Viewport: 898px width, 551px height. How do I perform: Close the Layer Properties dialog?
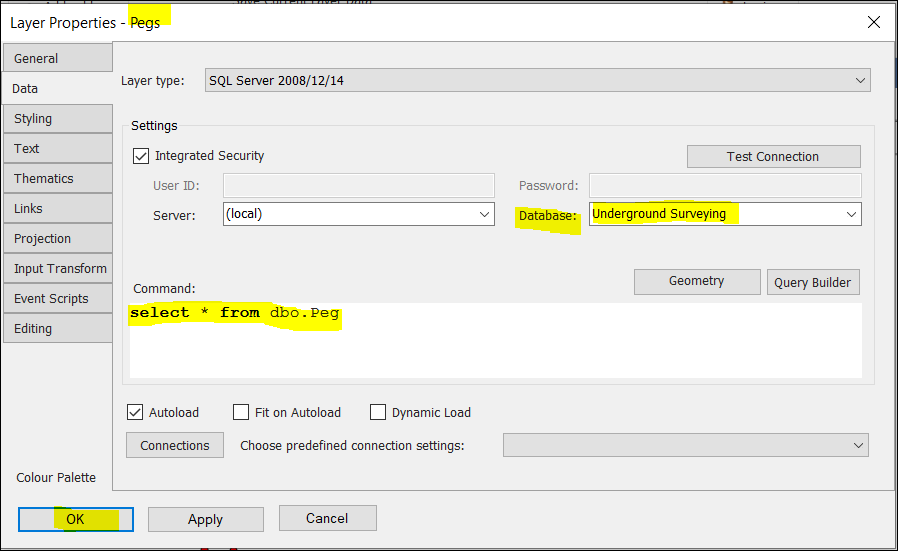tap(874, 21)
